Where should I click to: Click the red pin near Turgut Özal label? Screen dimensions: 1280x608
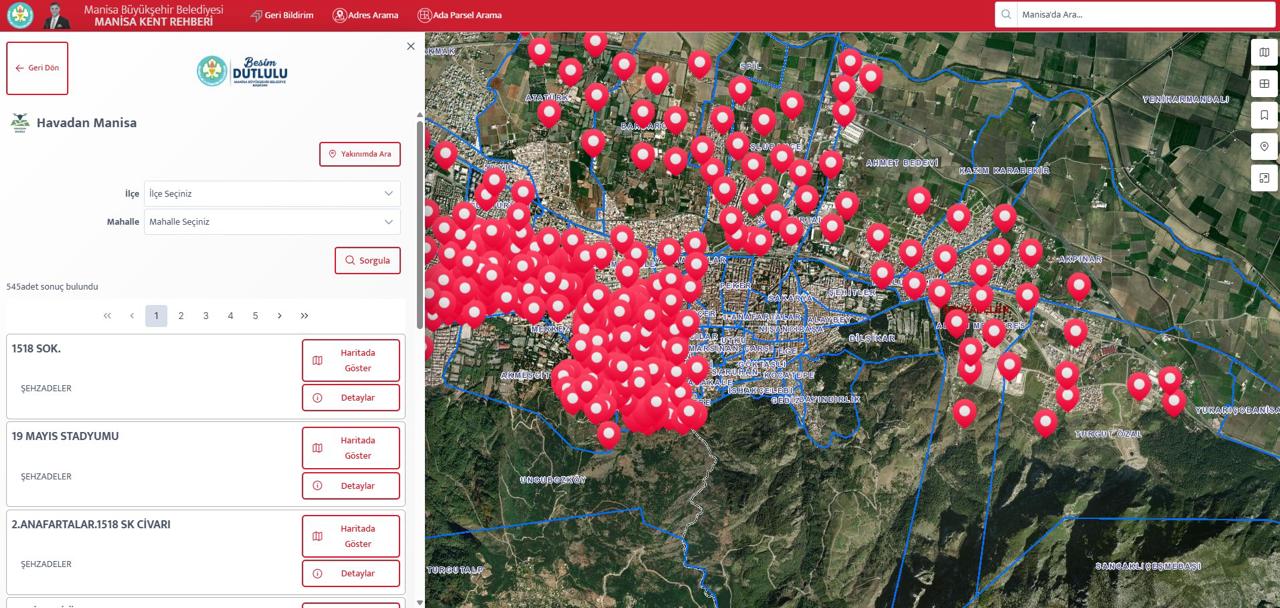tap(1045, 421)
